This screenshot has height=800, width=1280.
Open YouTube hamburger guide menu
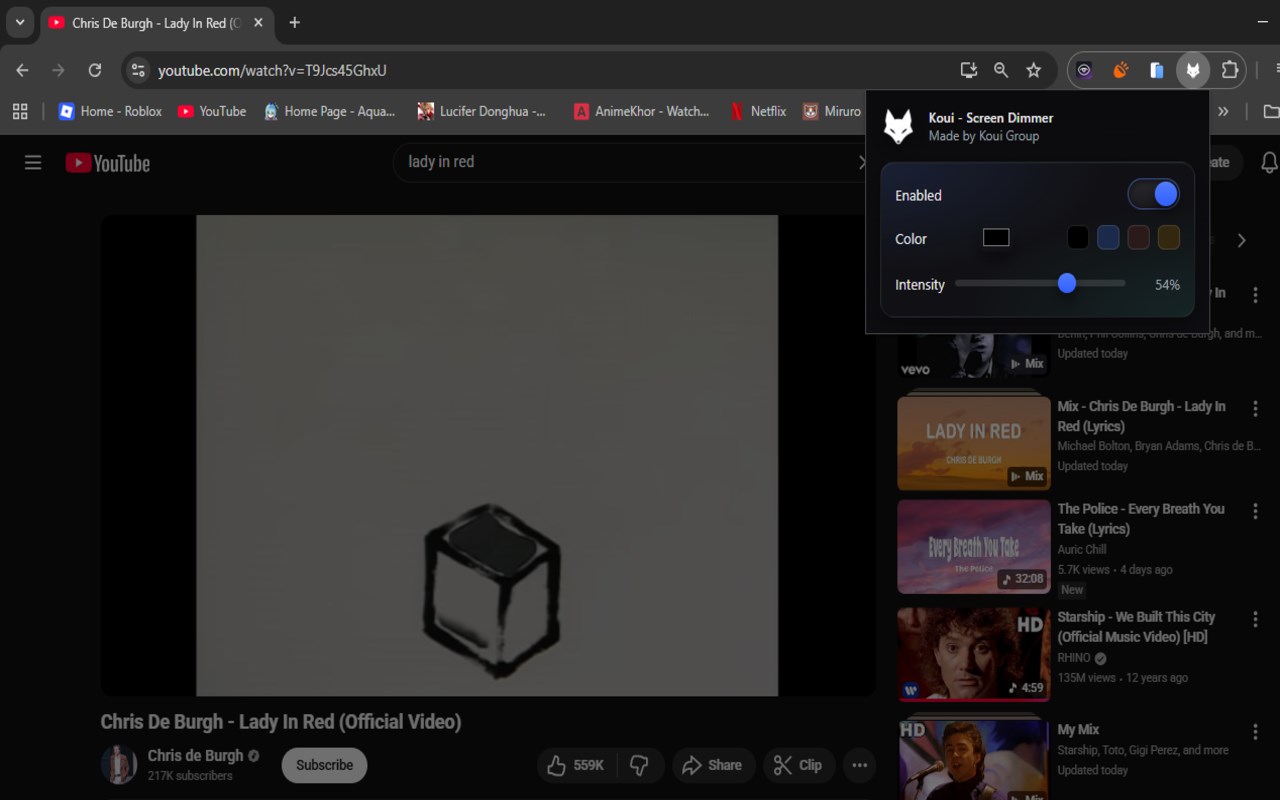[x=33, y=162]
